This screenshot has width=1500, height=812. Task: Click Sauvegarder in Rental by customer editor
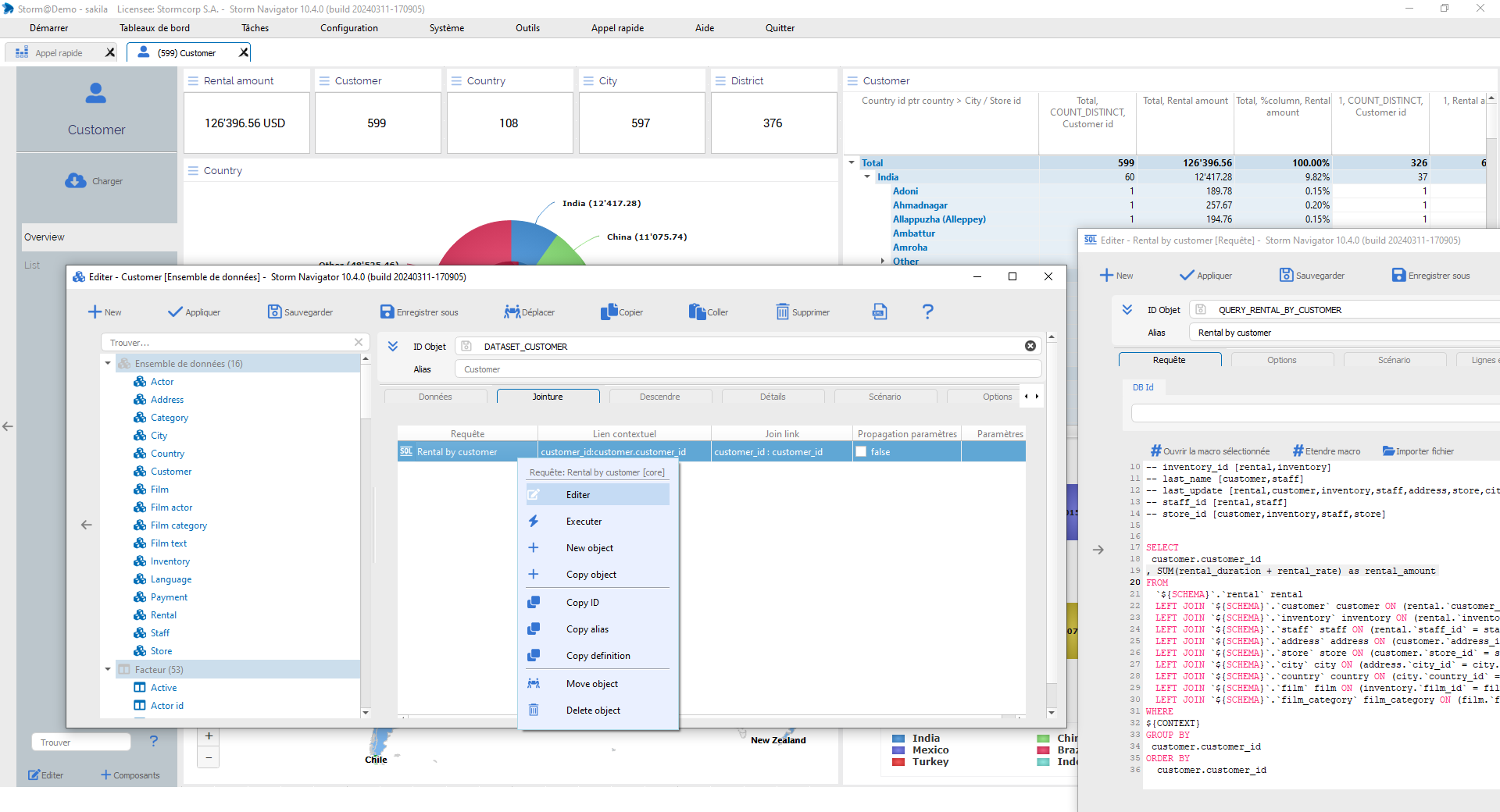pyautogui.click(x=1312, y=276)
